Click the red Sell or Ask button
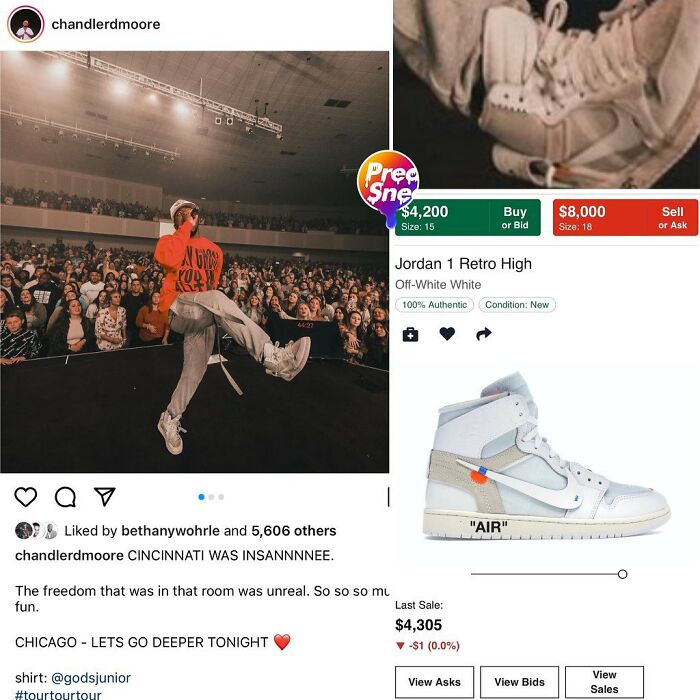This screenshot has width=700, height=700. pyautogui.click(x=625, y=217)
